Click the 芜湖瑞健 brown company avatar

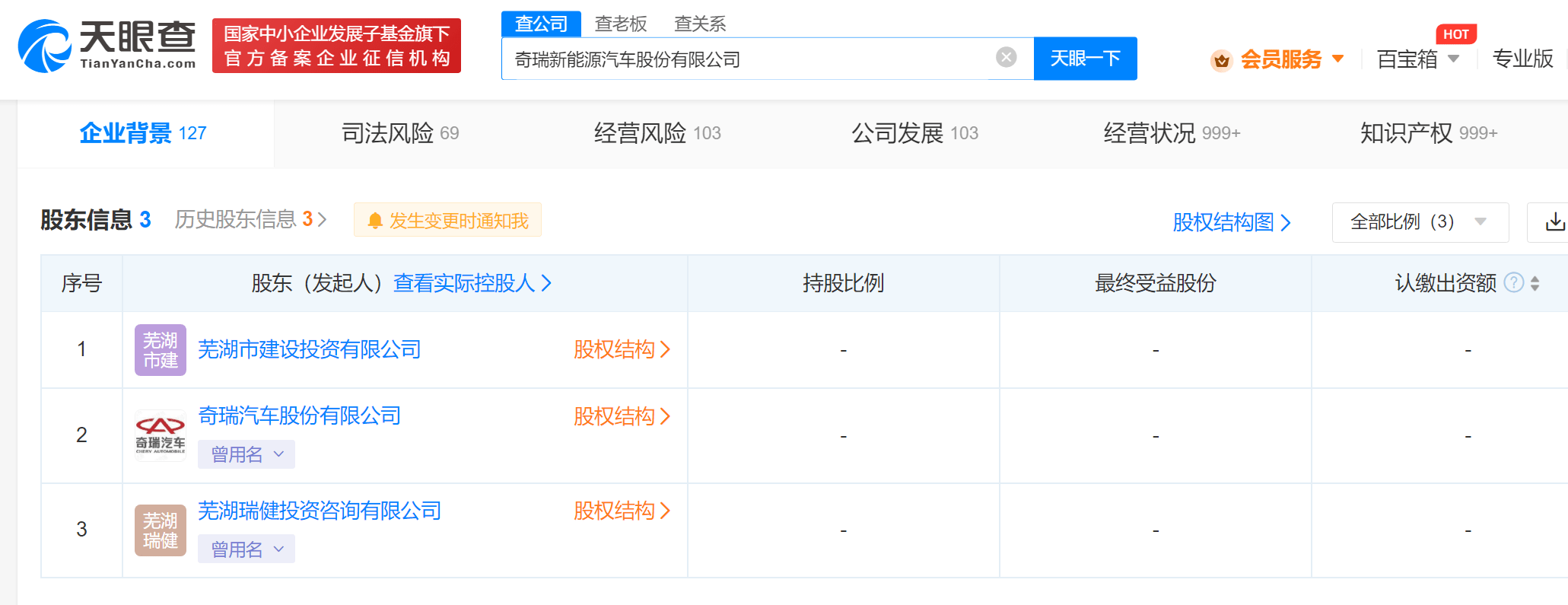coord(161,530)
